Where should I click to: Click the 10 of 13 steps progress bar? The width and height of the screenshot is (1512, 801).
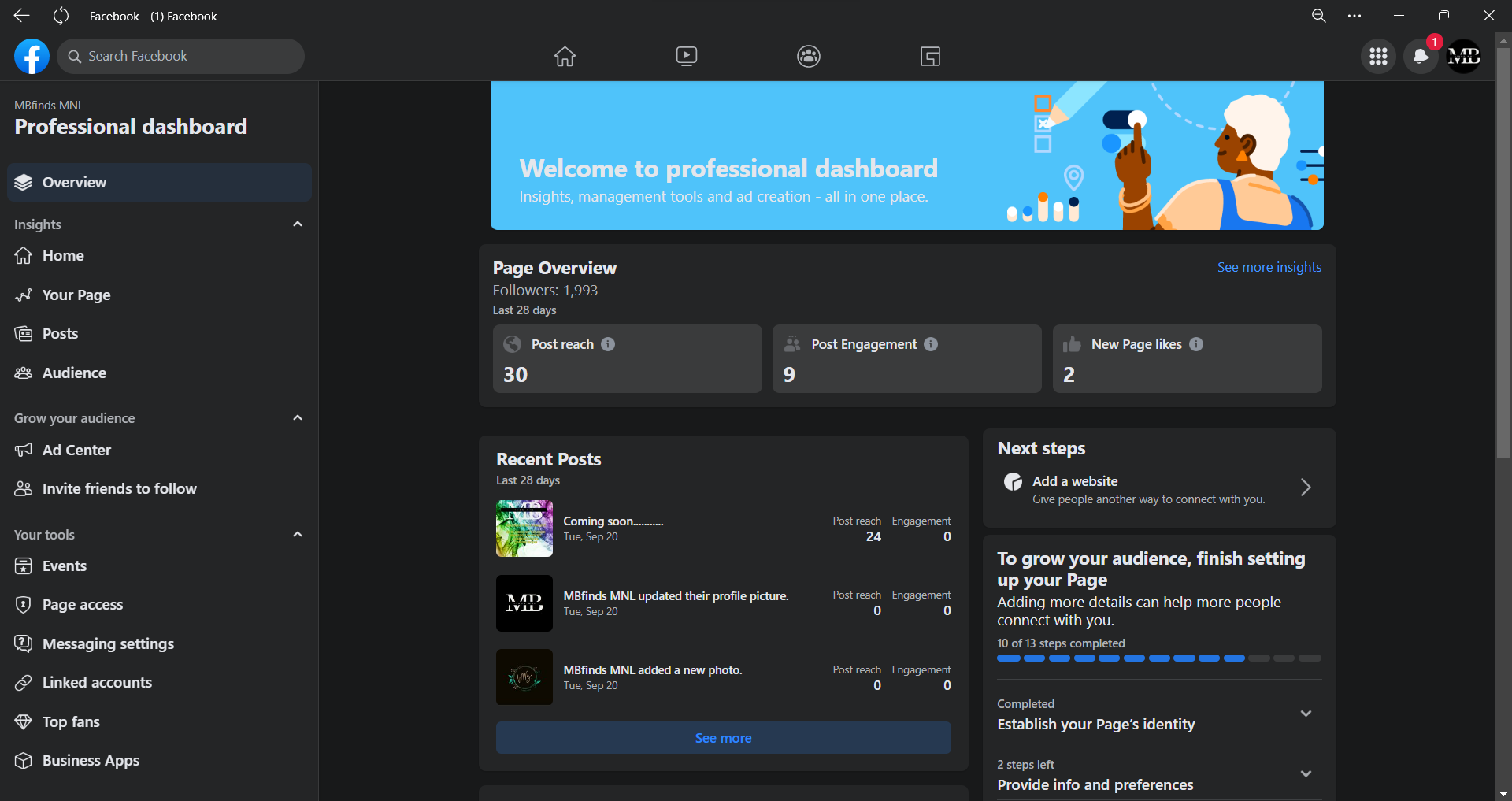coord(1159,658)
